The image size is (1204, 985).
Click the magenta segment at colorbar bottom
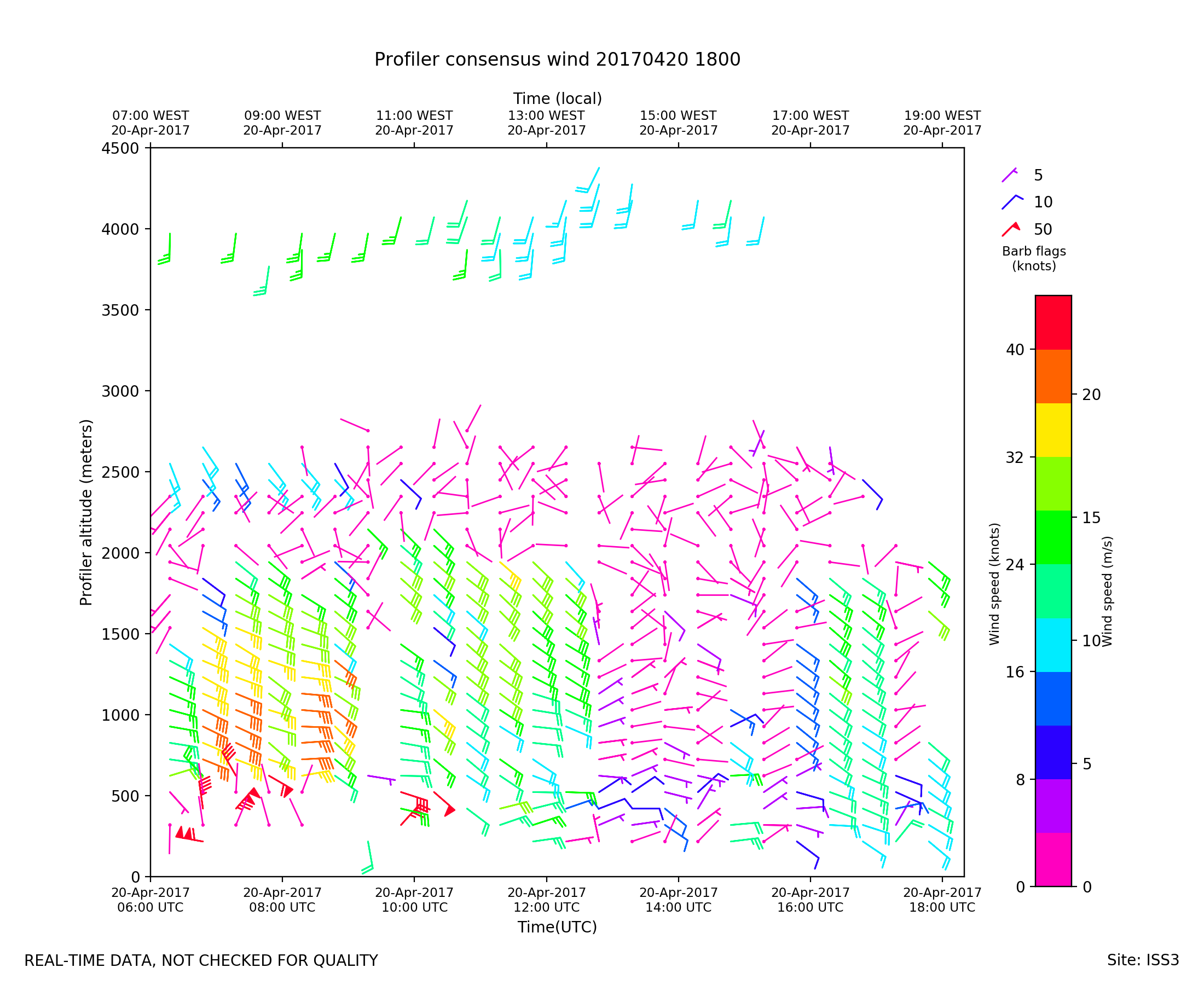[x=1053, y=860]
